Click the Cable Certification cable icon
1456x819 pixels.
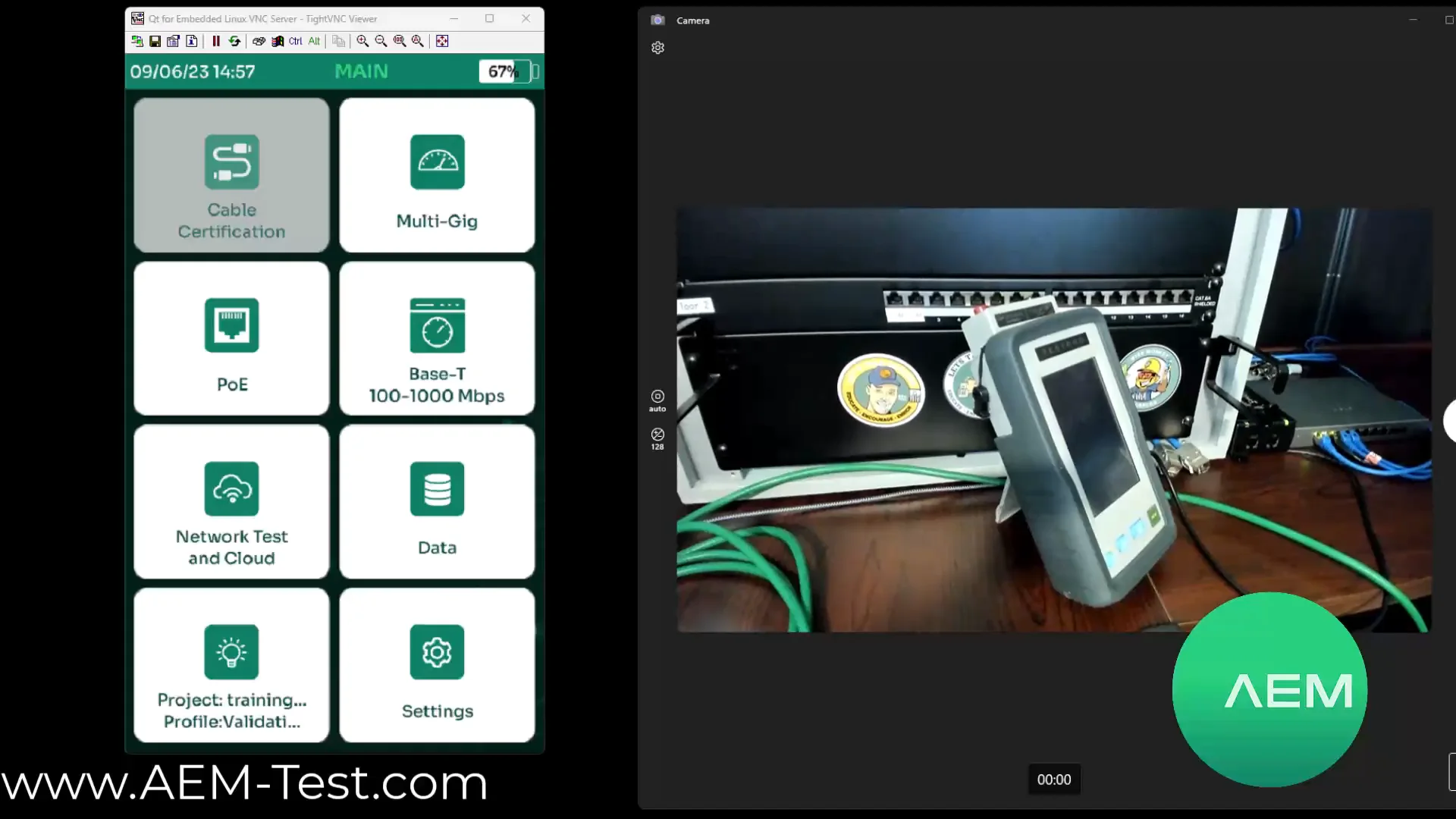click(x=231, y=162)
